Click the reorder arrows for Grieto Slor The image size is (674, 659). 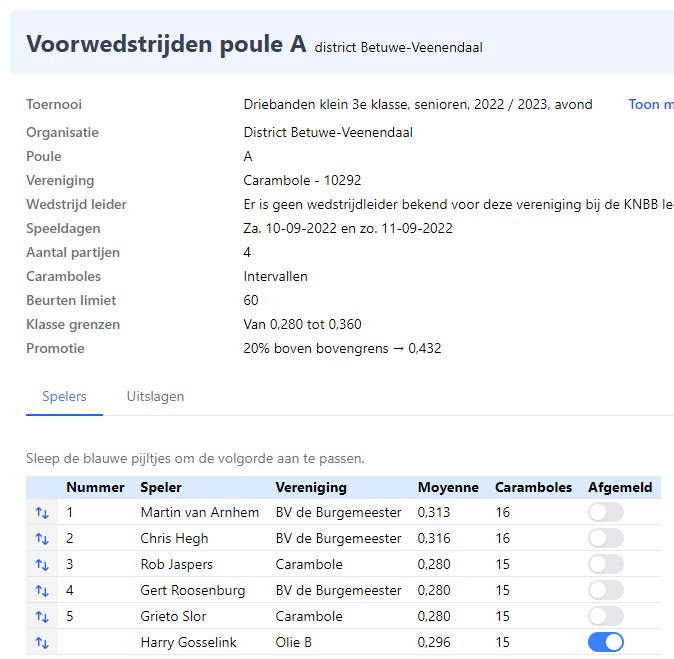(42, 616)
